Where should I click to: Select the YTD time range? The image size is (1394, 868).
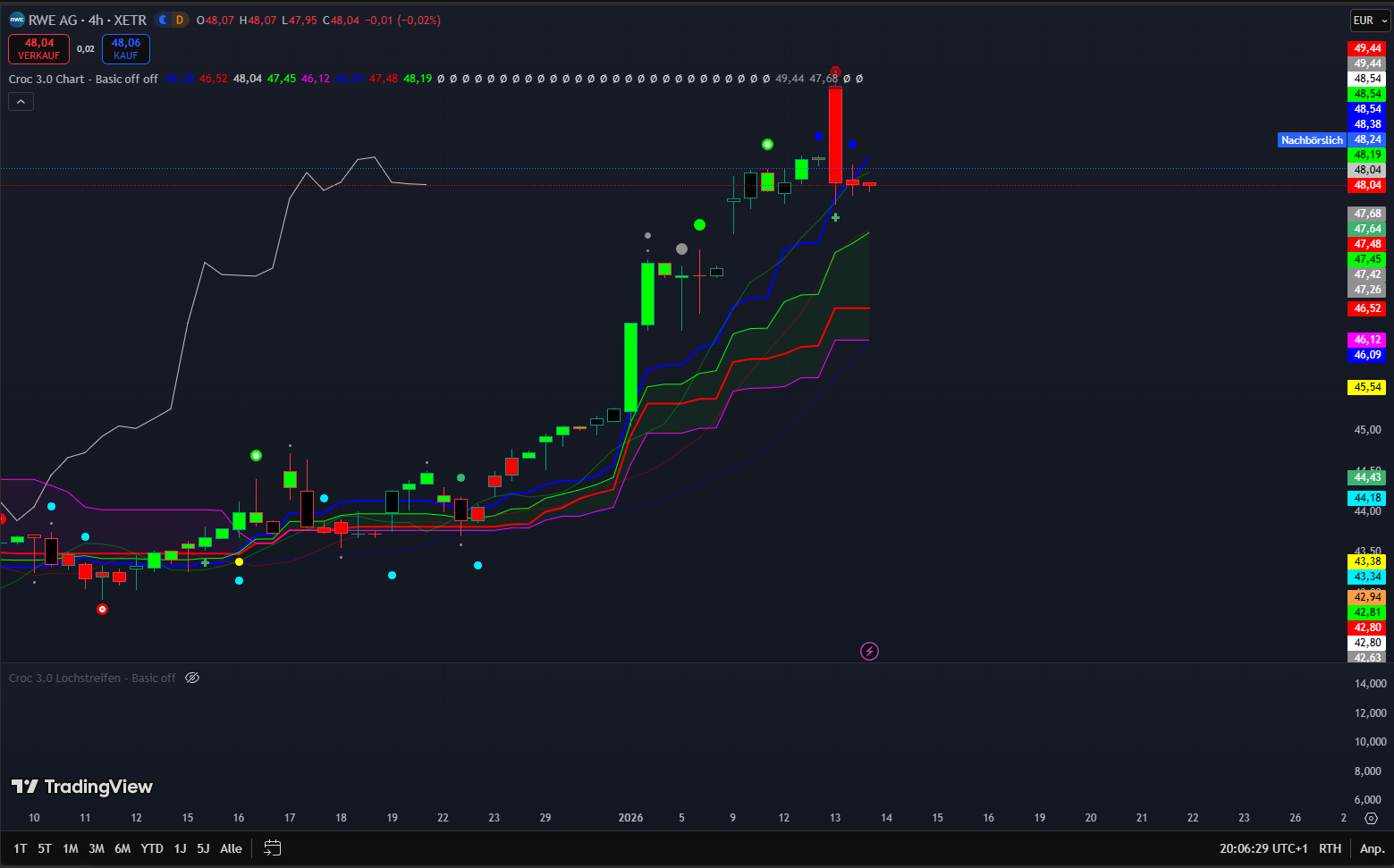click(152, 848)
